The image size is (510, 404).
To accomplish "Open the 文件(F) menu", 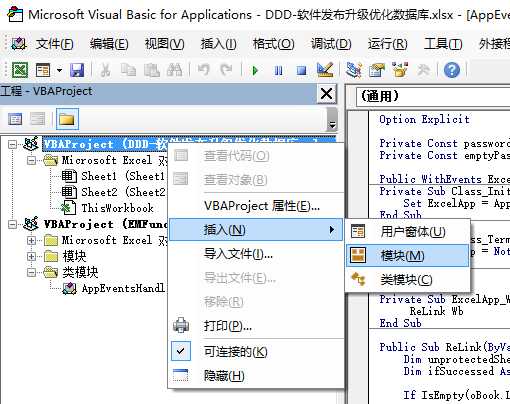I will [x=55, y=44].
